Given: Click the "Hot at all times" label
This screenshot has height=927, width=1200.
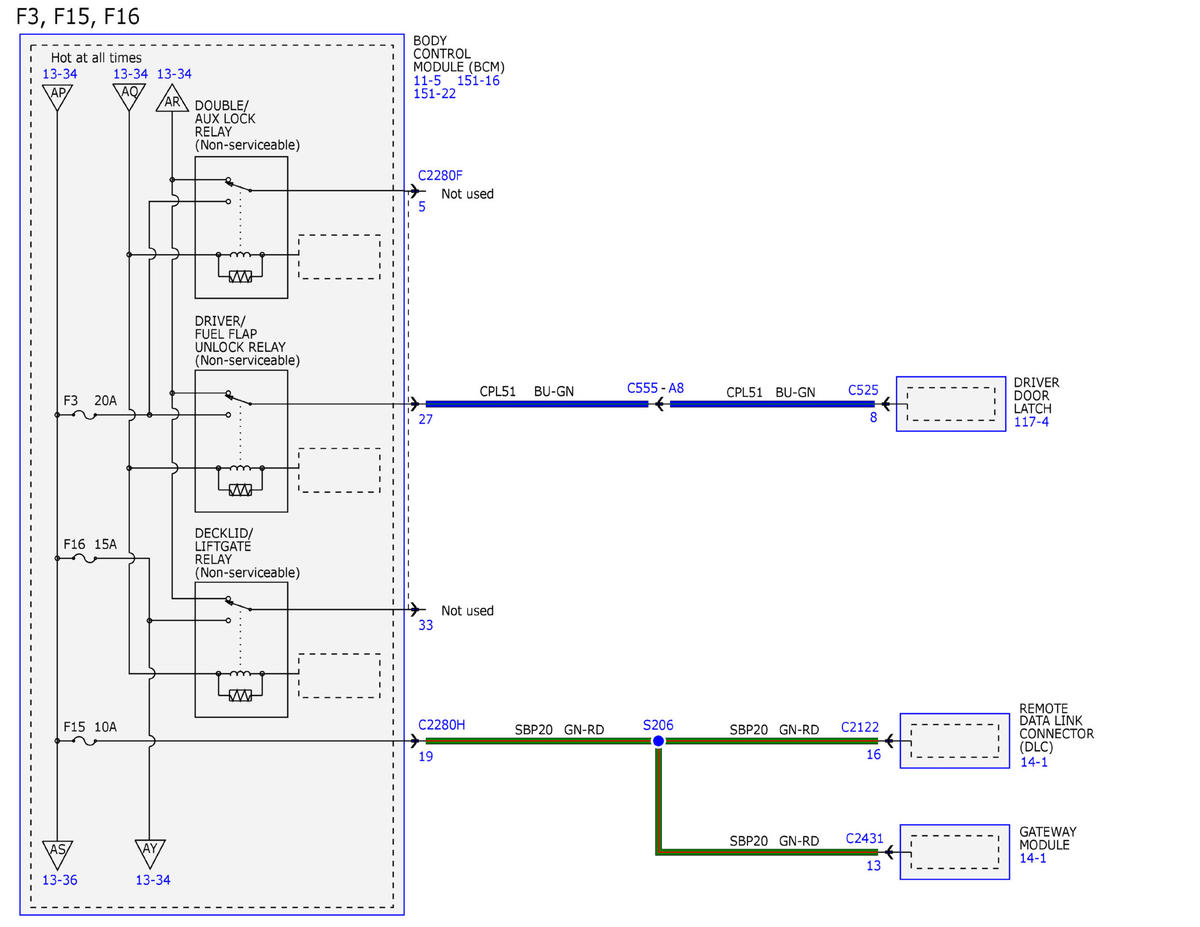Looking at the screenshot, I should point(96,58).
